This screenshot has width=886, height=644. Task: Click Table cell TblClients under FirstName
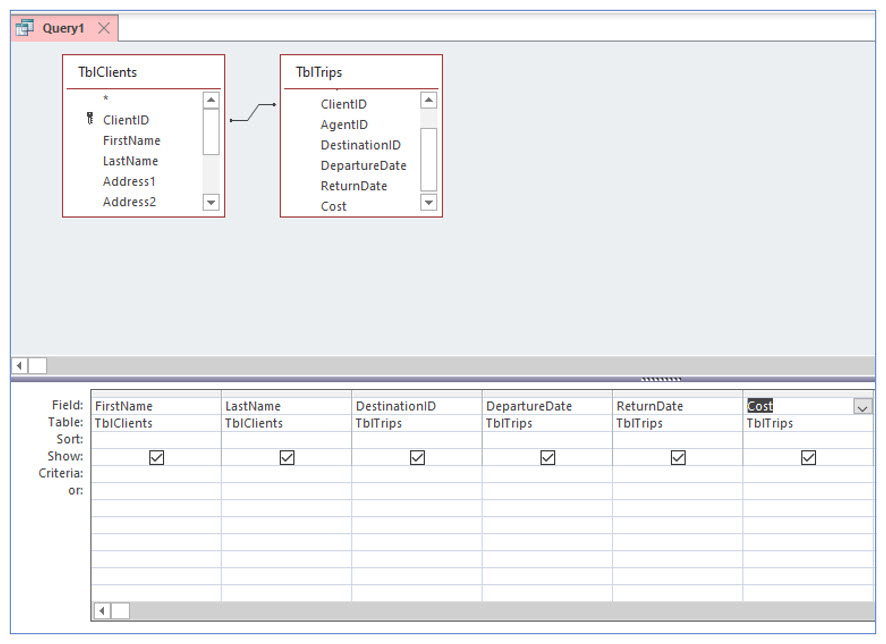point(156,423)
